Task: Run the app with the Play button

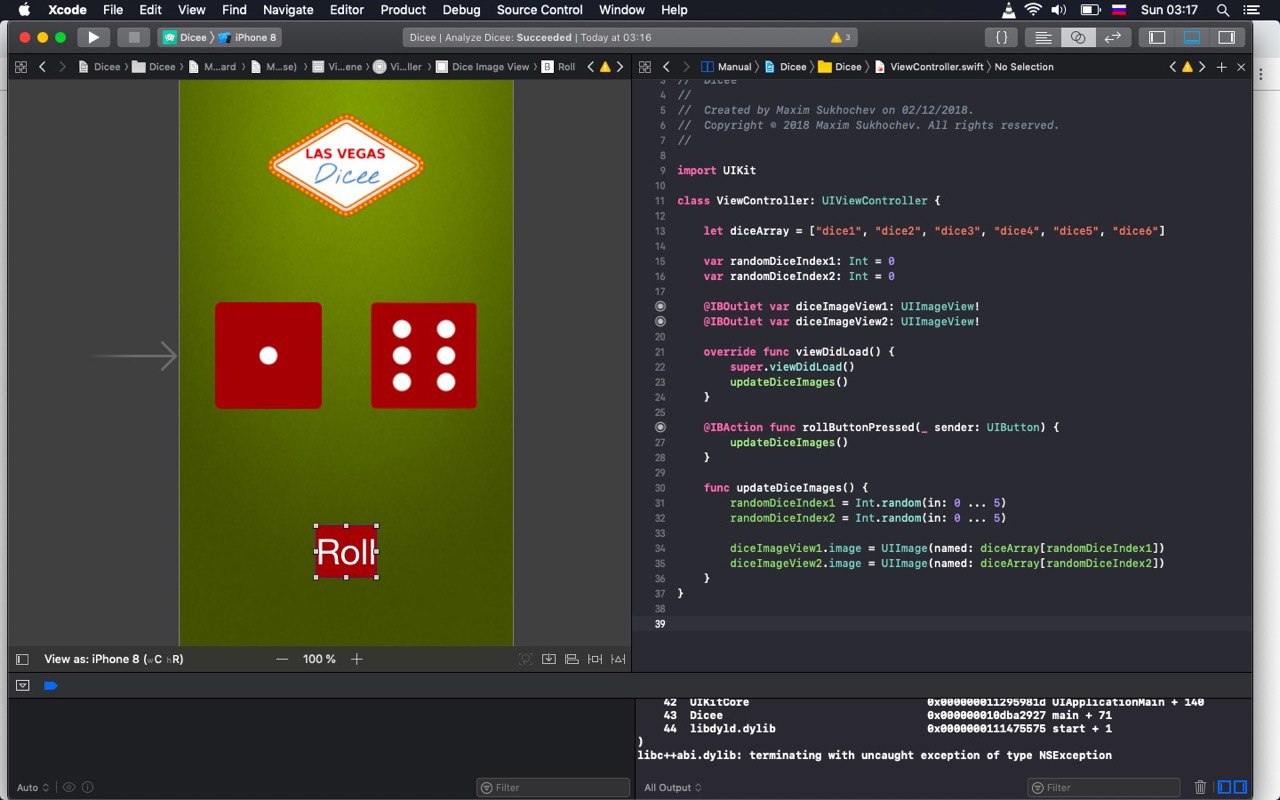Action: pyautogui.click(x=93, y=37)
